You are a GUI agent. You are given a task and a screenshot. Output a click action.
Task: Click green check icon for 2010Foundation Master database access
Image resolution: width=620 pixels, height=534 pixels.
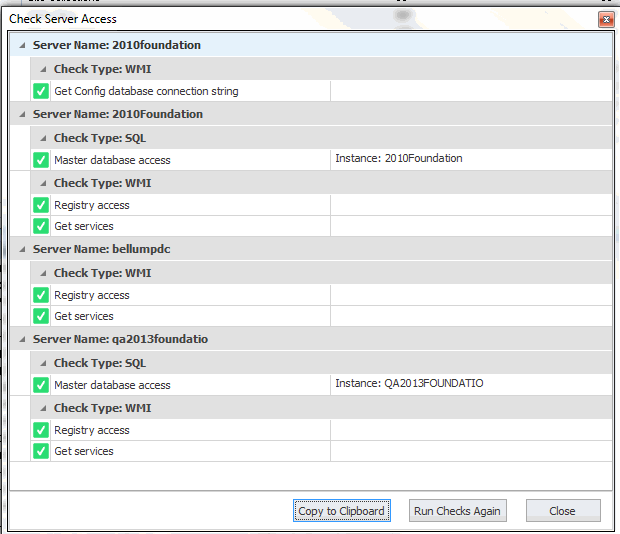[41, 160]
